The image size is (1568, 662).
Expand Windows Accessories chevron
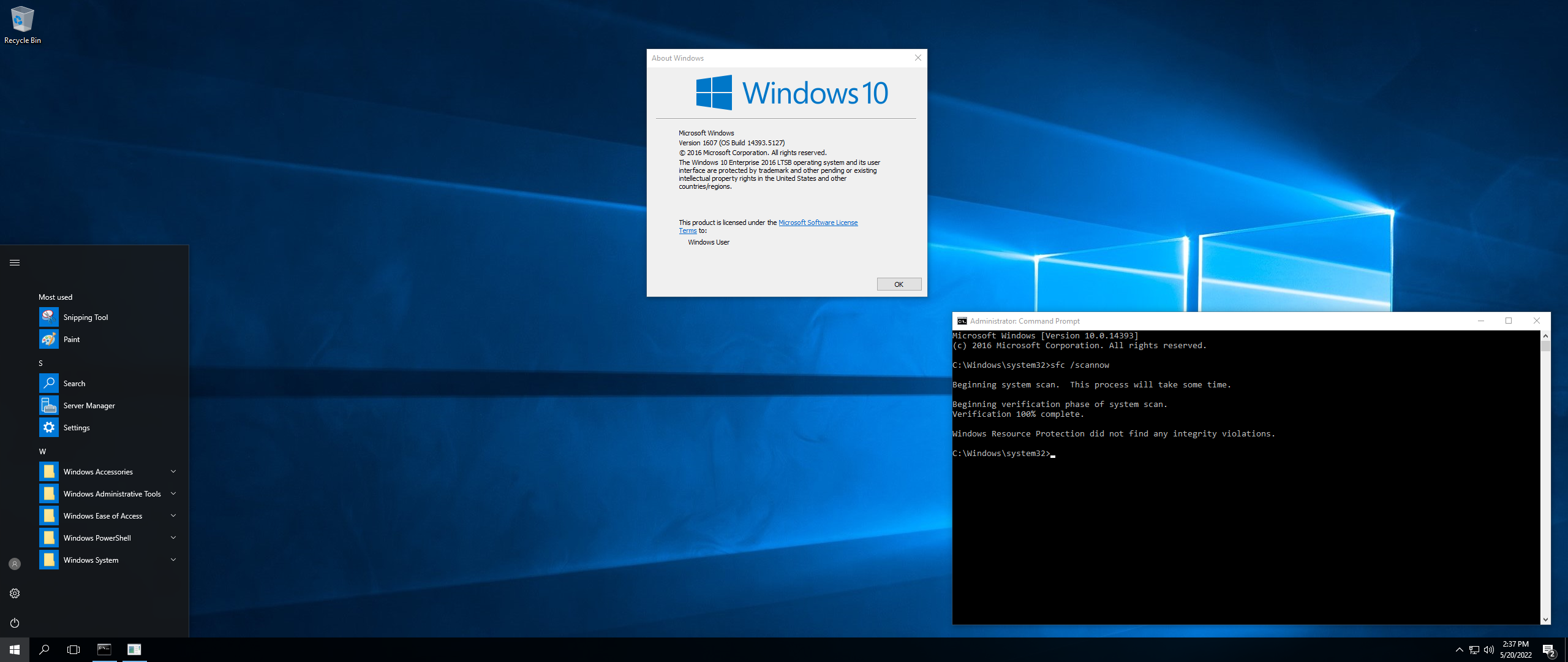pos(173,471)
